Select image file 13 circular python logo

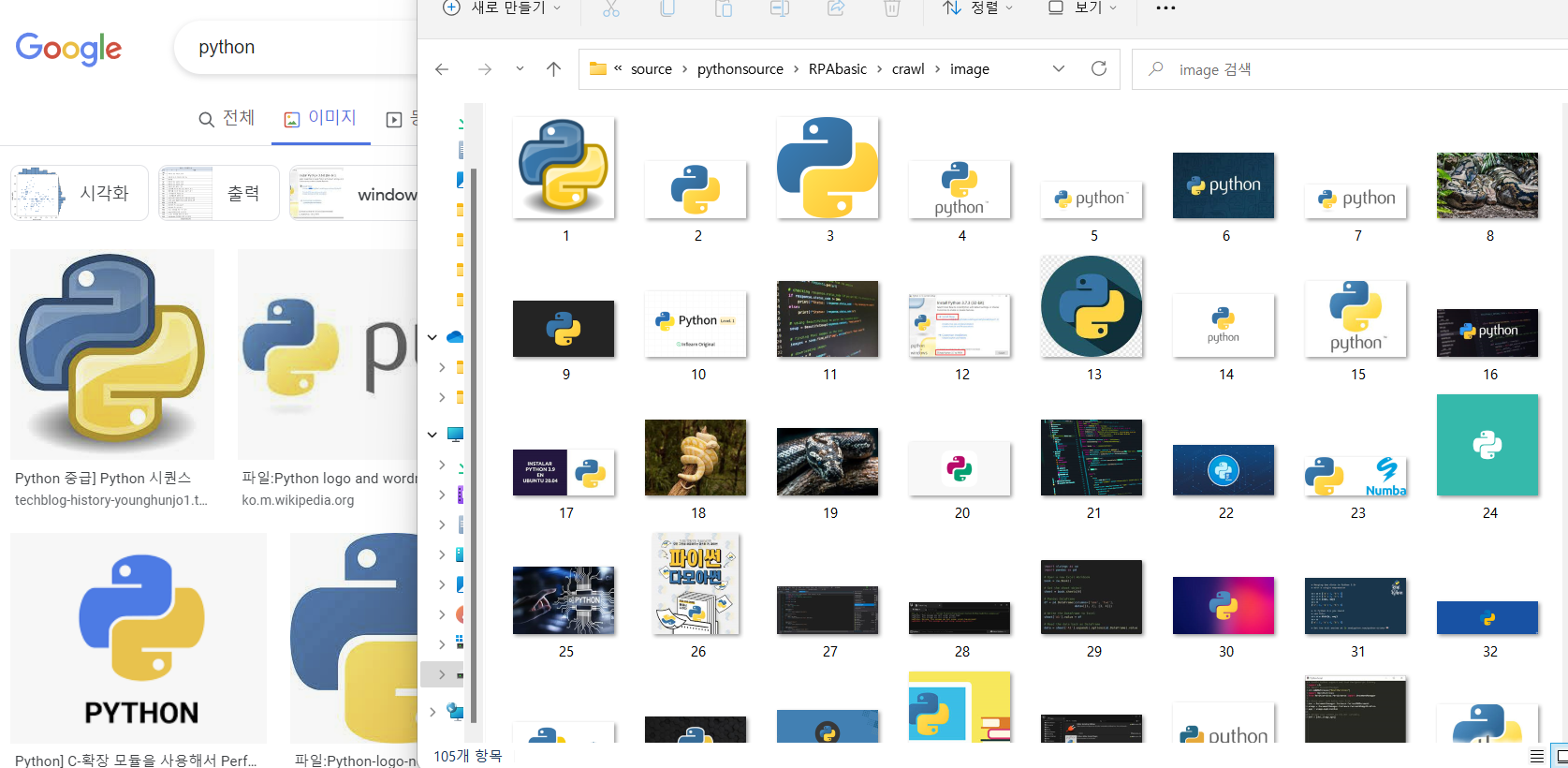tap(1092, 306)
